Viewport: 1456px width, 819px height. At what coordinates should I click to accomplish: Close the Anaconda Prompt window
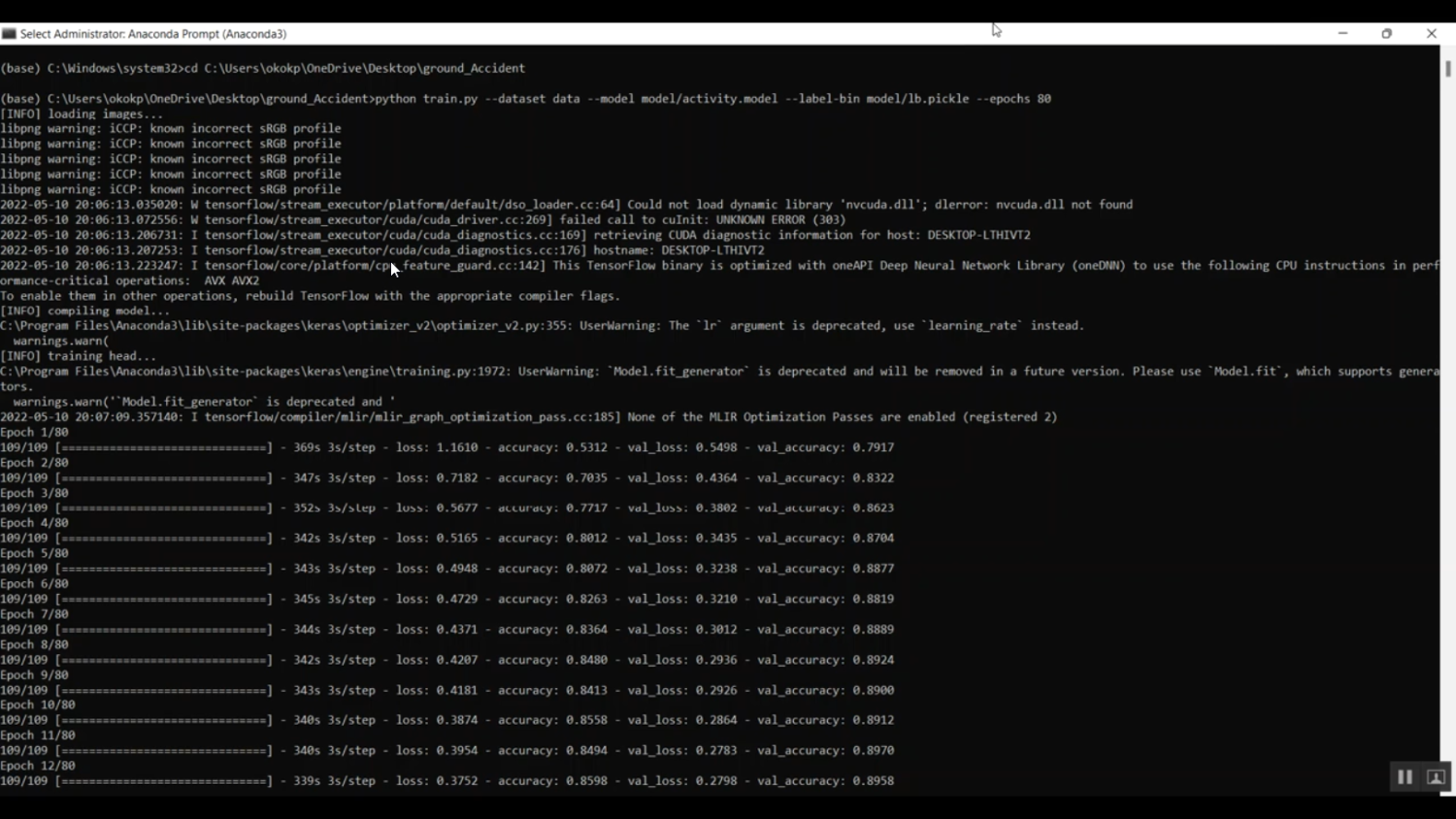(x=1432, y=33)
